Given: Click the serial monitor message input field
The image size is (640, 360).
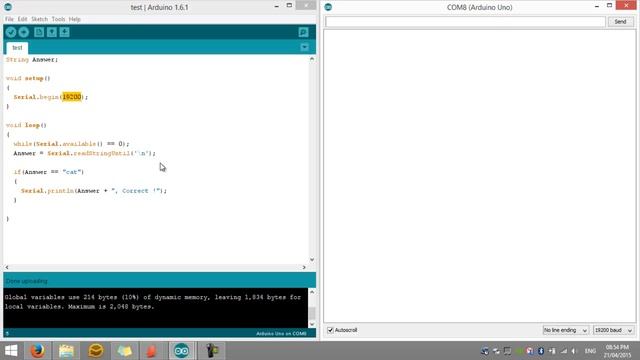Looking at the screenshot, I should point(465,22).
